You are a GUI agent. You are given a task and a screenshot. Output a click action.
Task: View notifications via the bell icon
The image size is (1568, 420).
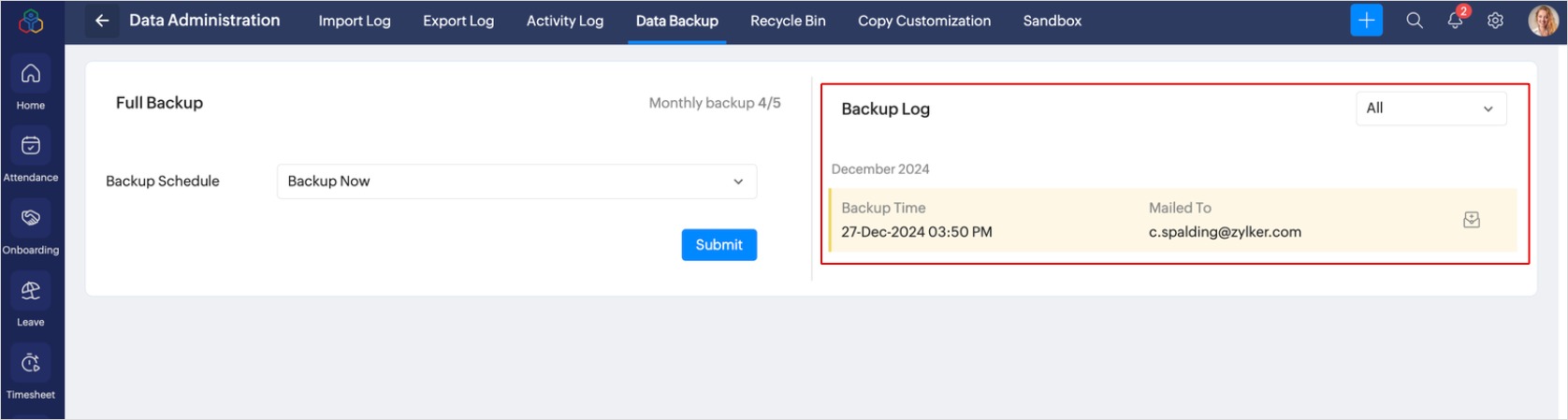pos(1455,21)
